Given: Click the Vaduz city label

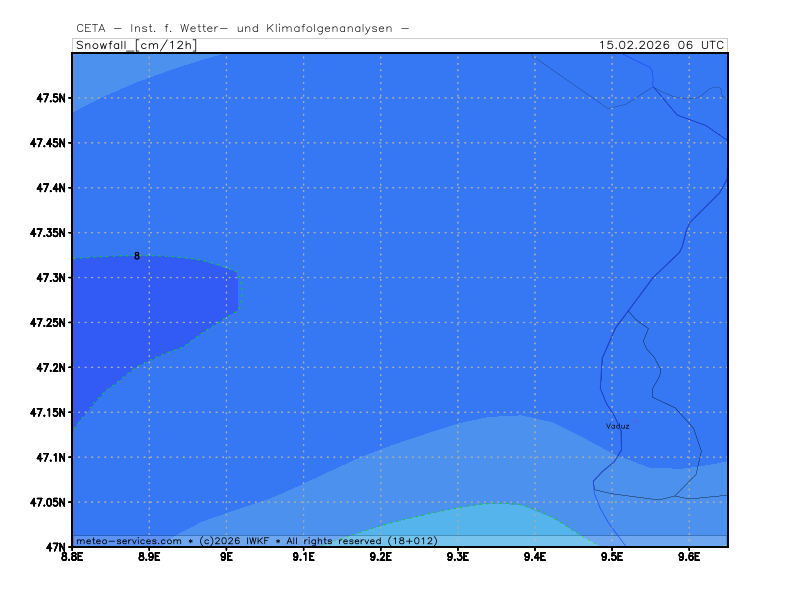Looking at the screenshot, I should coord(618,426).
